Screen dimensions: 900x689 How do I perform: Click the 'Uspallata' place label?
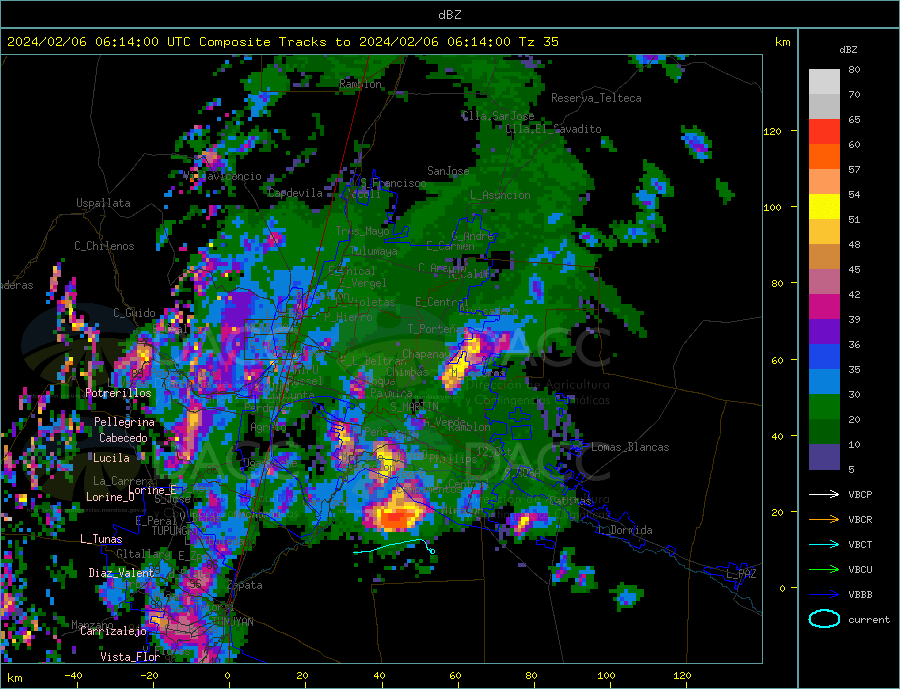click(103, 203)
